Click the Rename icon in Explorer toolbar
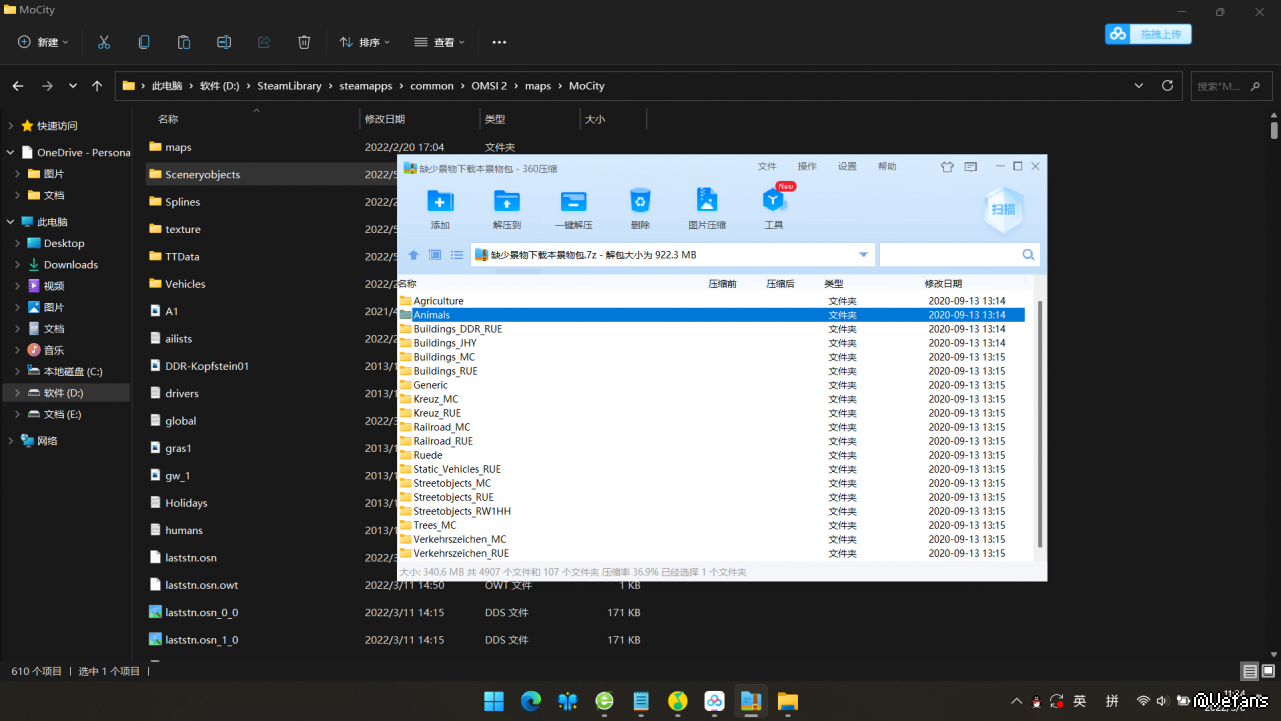The width and height of the screenshot is (1281, 721). (224, 42)
